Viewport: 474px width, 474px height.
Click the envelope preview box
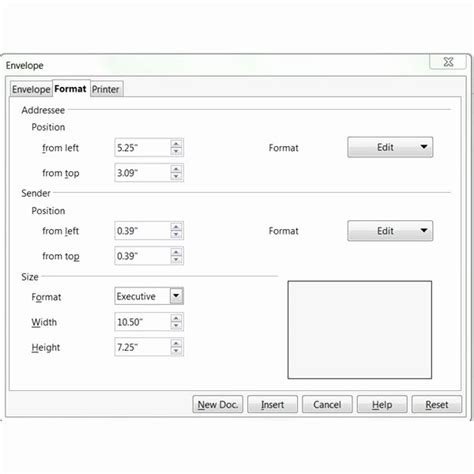point(360,330)
